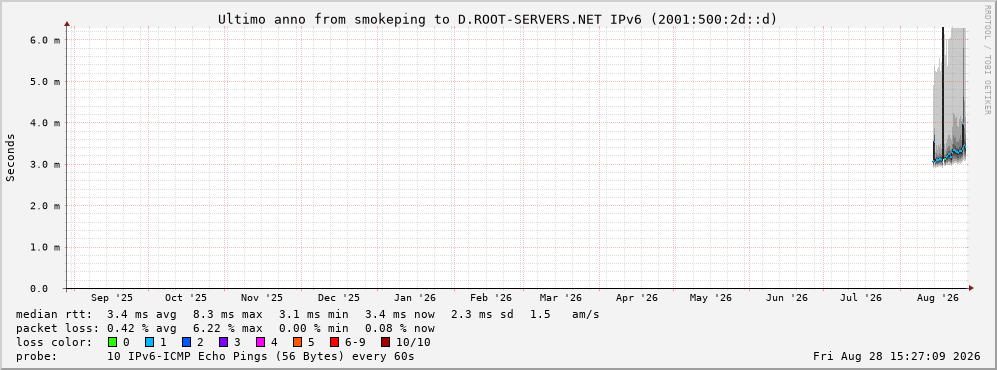Click the blue loss color 2 swatch

(x=186, y=342)
